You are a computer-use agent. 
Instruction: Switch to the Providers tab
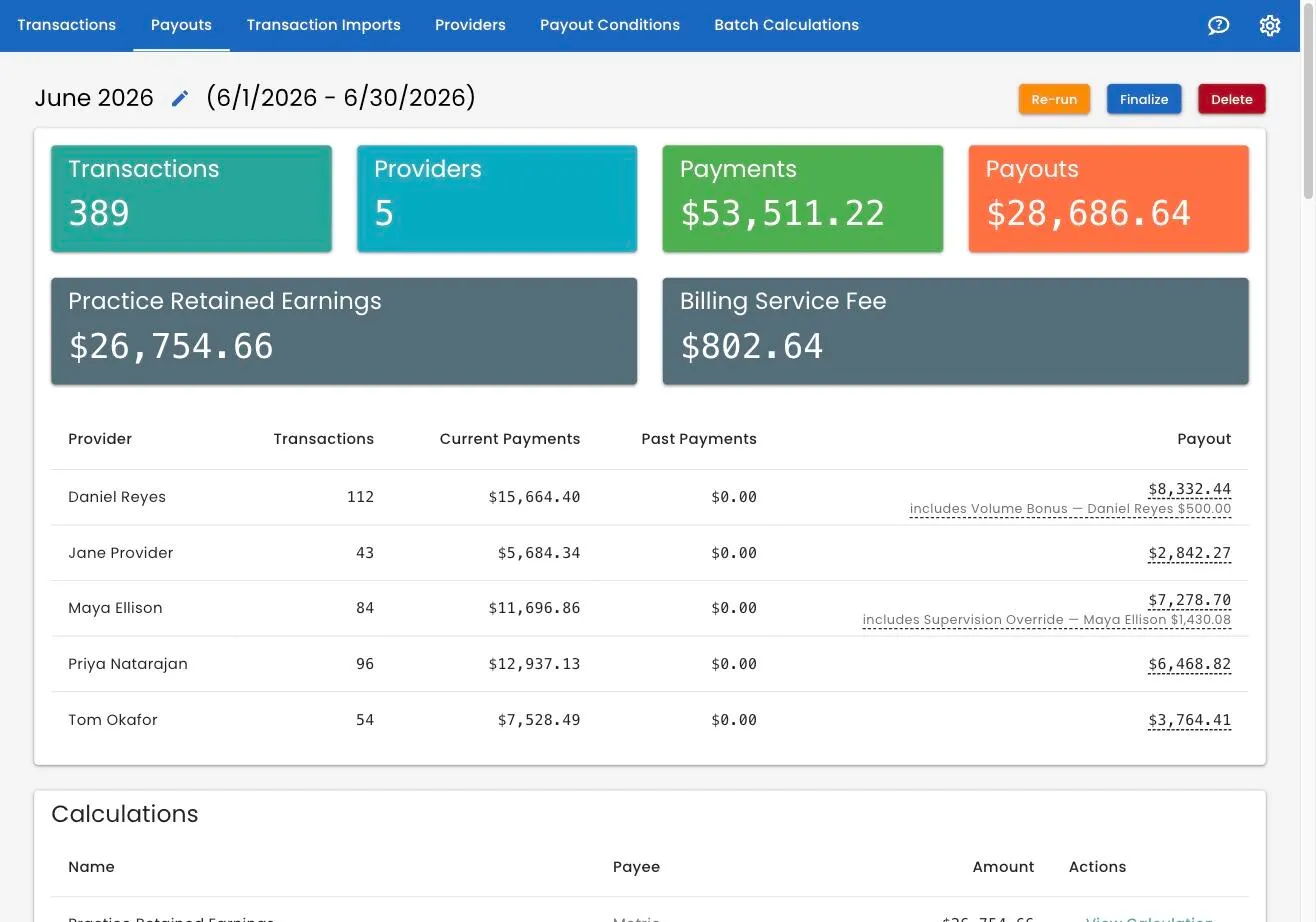470,25
